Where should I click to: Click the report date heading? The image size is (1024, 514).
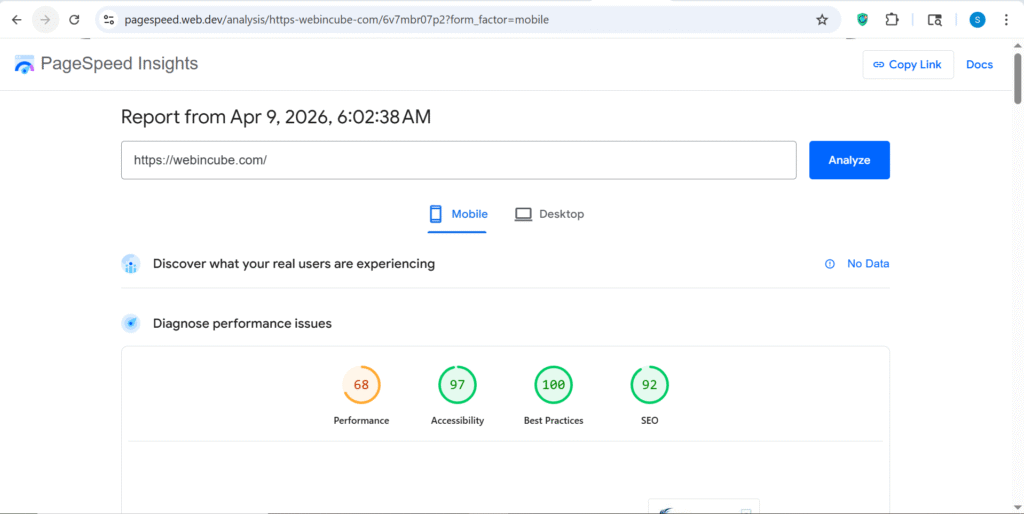(x=276, y=117)
